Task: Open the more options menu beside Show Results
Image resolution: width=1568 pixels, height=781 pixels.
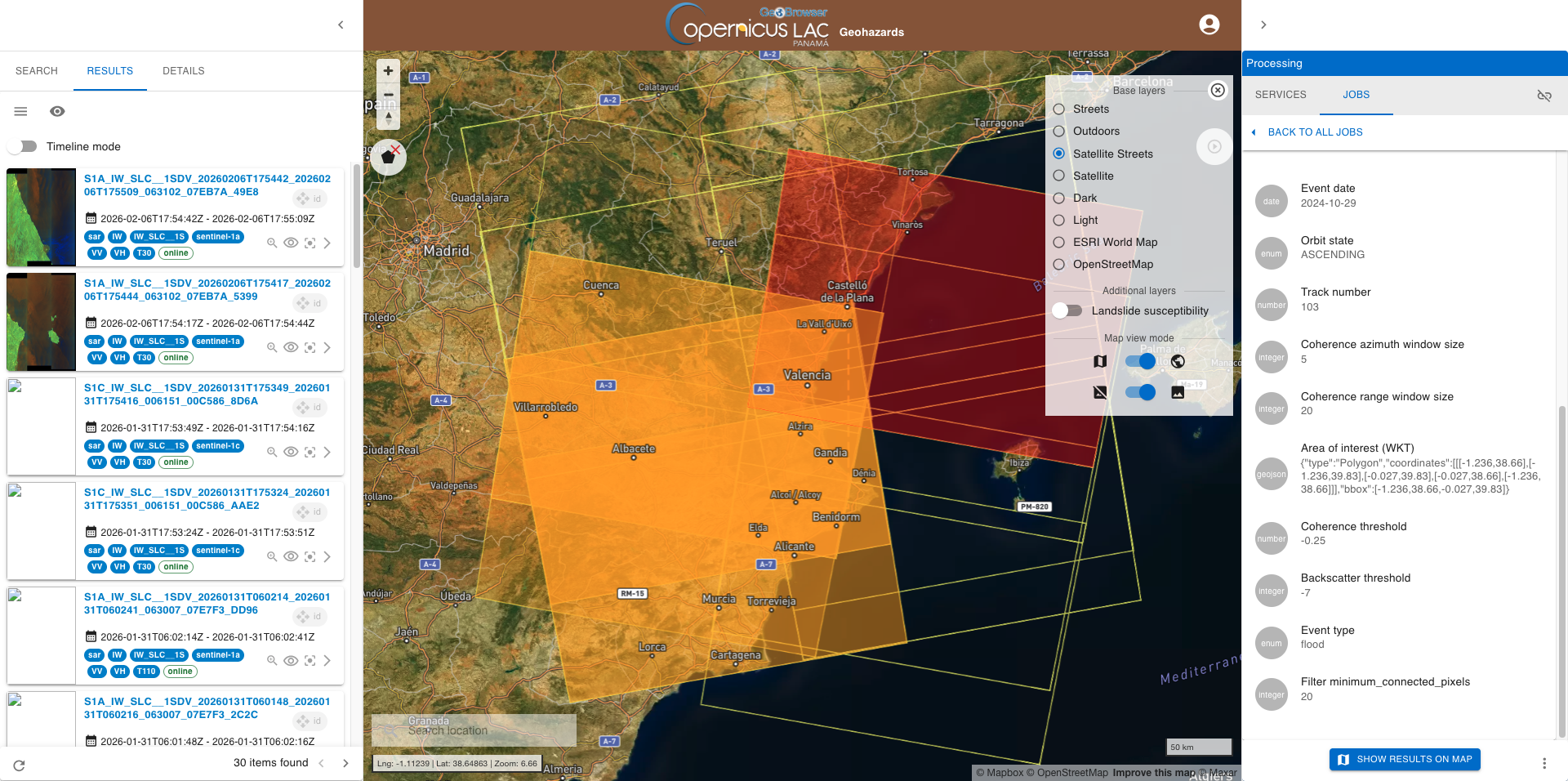Action: click(x=1543, y=763)
